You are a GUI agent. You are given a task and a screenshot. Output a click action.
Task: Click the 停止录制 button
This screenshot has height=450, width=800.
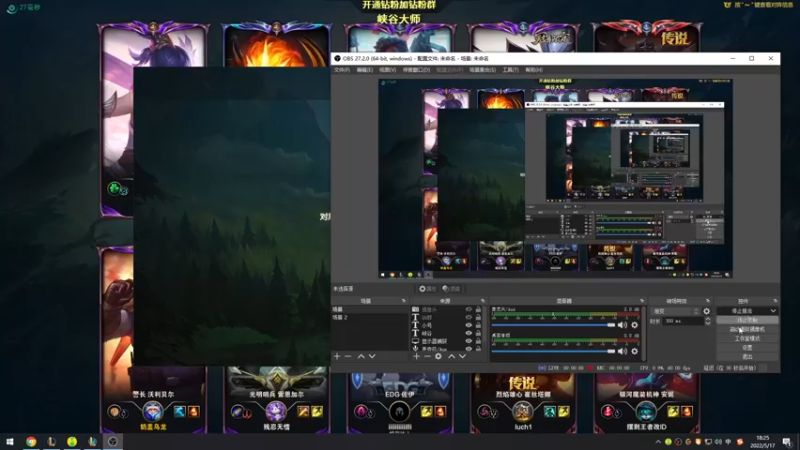747,320
